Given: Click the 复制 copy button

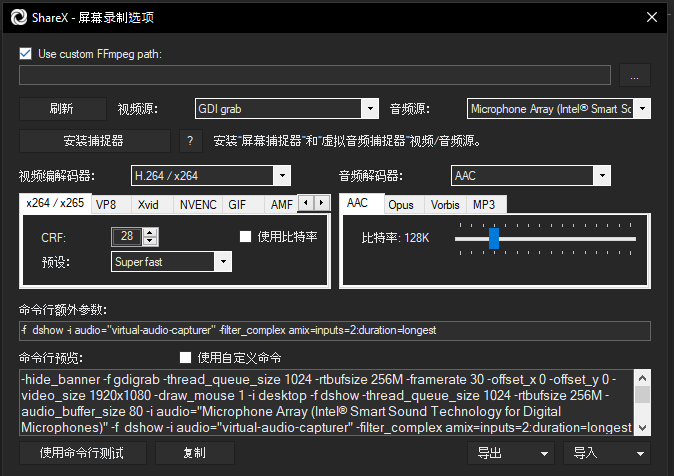Looking at the screenshot, I should pyautogui.click(x=195, y=453).
